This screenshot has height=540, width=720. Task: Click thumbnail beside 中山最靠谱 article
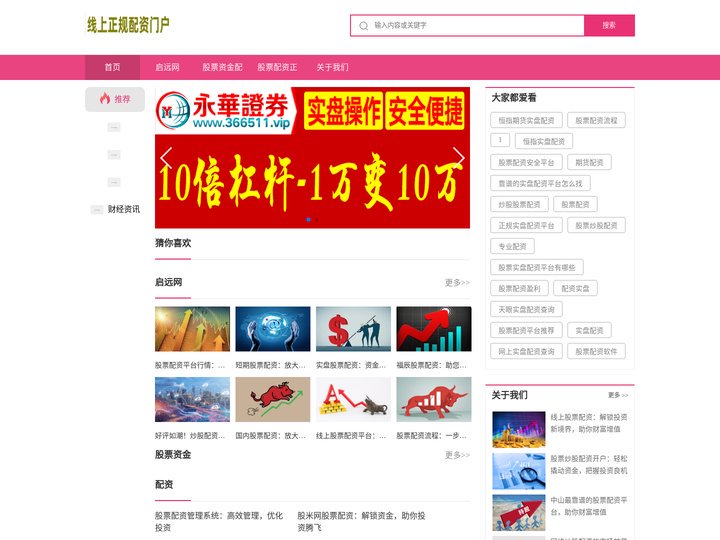[x=519, y=512]
